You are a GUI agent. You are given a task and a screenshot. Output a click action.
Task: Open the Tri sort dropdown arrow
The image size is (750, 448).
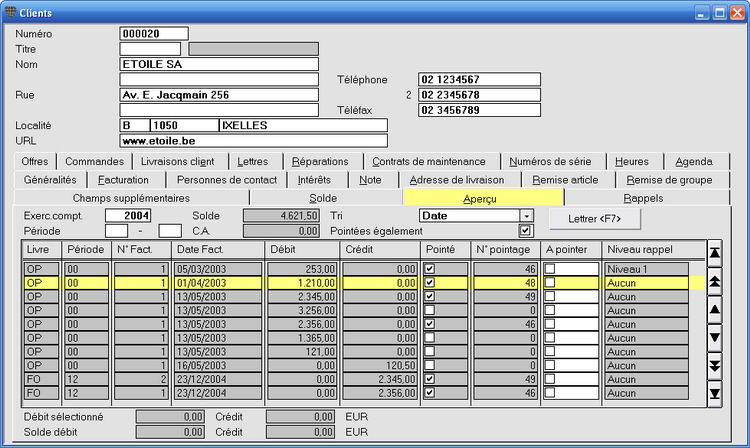click(526, 216)
